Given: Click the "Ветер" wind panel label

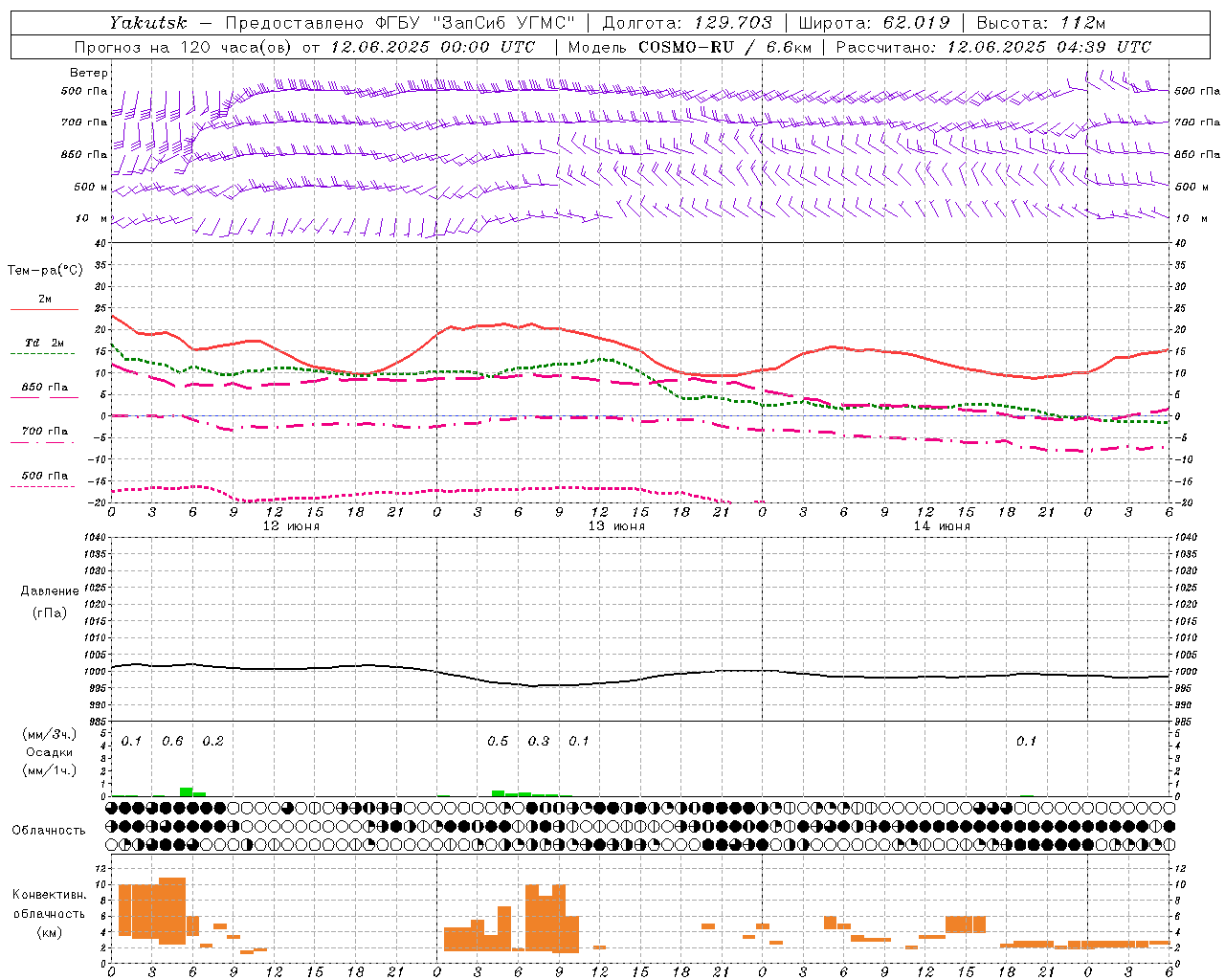Looking at the screenshot, I should (89, 73).
